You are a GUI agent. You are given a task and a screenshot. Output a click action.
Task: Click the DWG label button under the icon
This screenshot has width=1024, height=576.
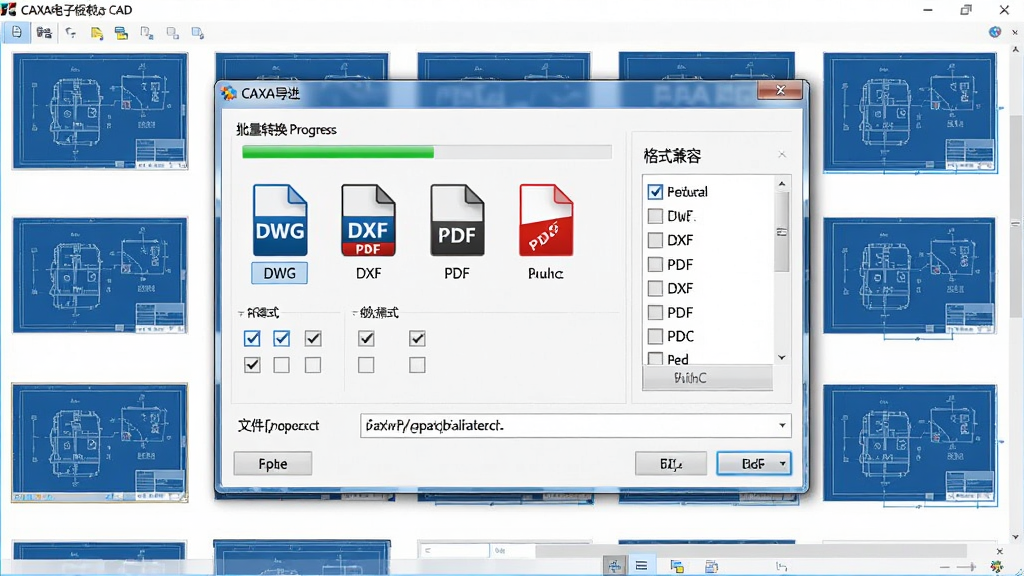click(x=280, y=273)
